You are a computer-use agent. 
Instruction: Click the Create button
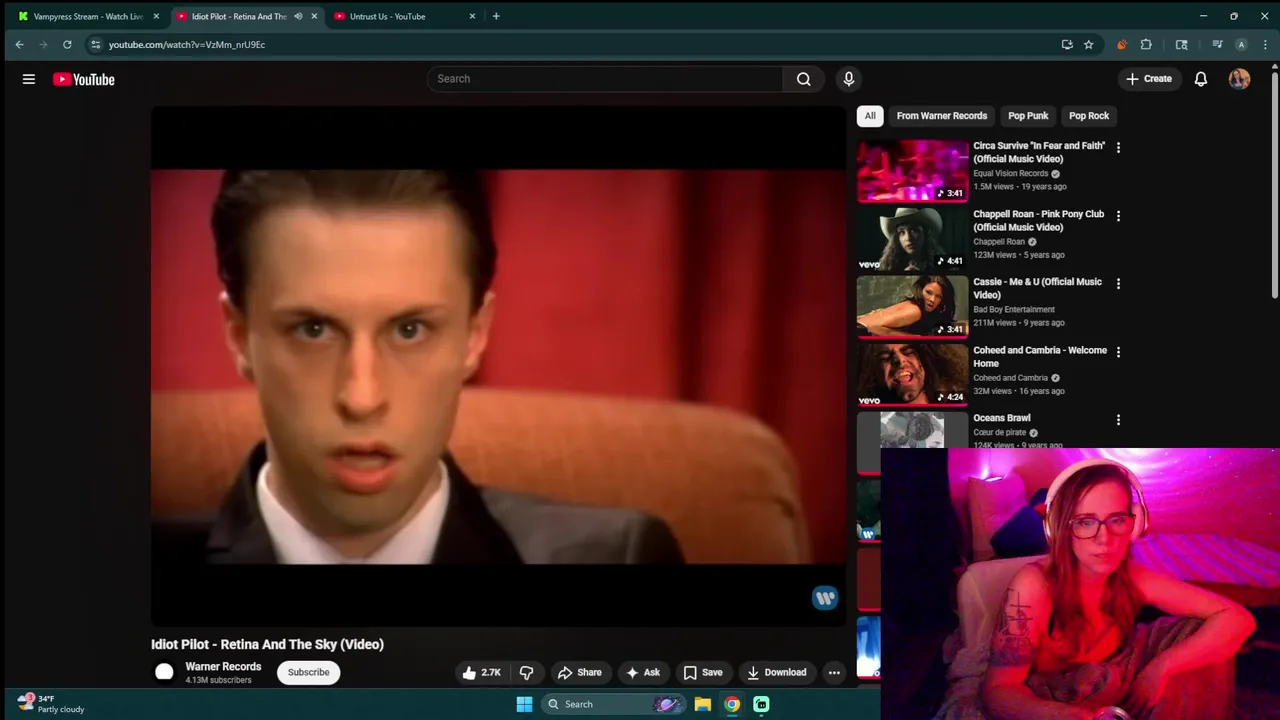pos(1149,79)
